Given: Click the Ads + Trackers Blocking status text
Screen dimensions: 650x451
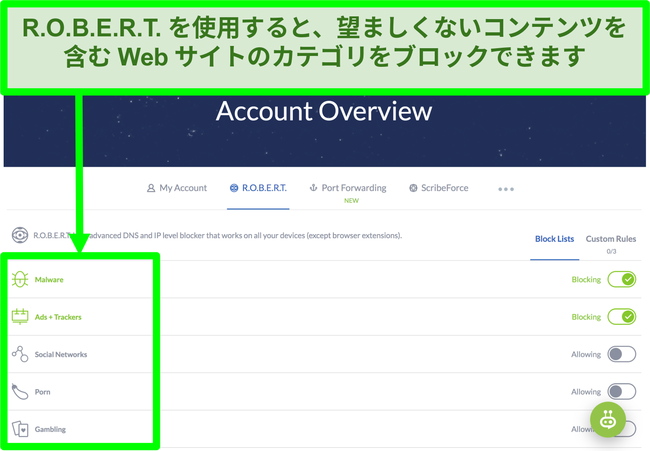Looking at the screenshot, I should (x=586, y=317).
